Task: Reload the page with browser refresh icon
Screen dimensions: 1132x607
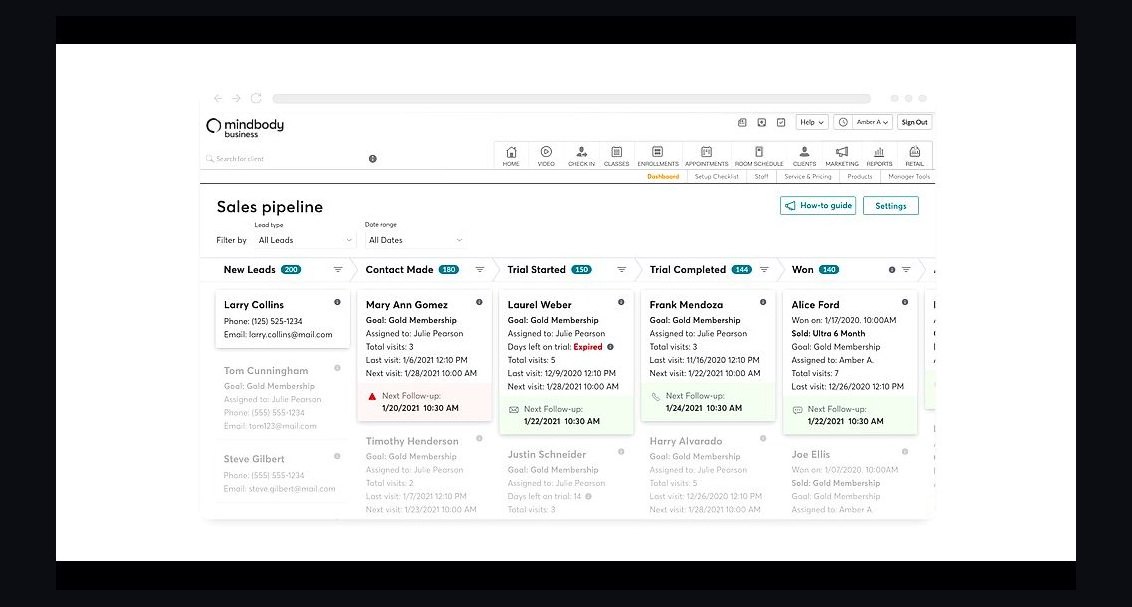Action: click(256, 98)
